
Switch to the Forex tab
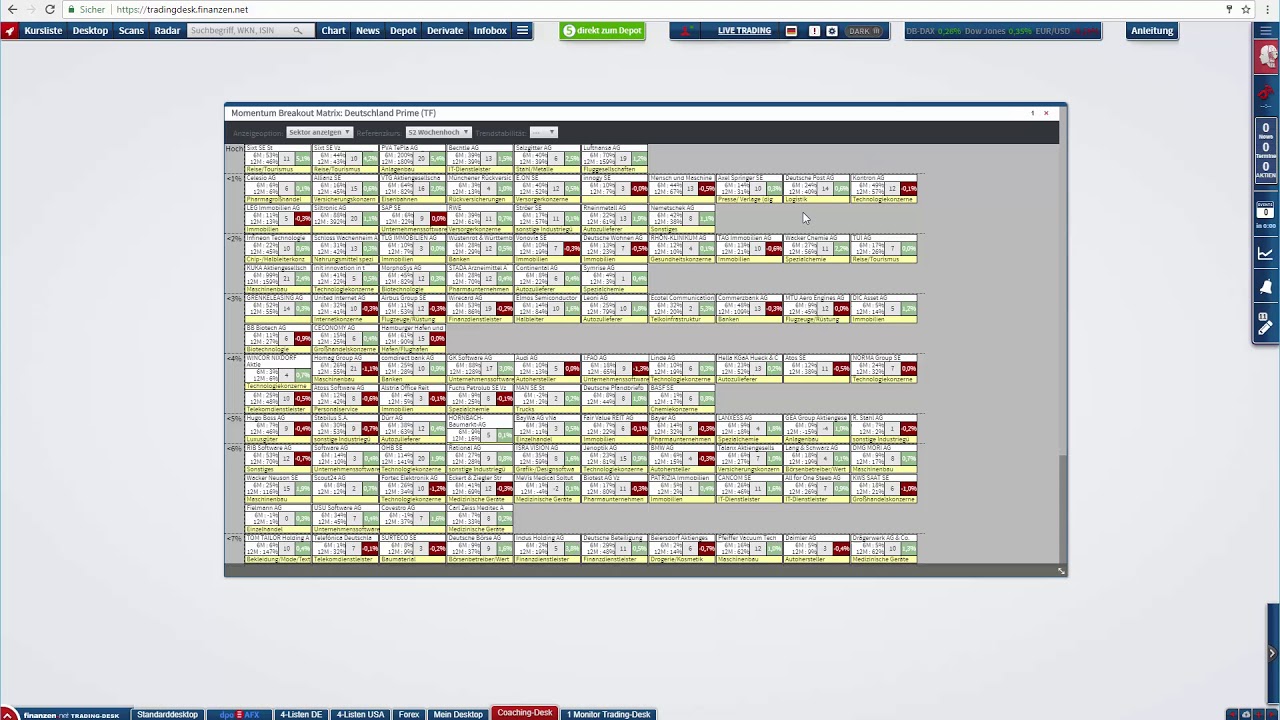409,714
